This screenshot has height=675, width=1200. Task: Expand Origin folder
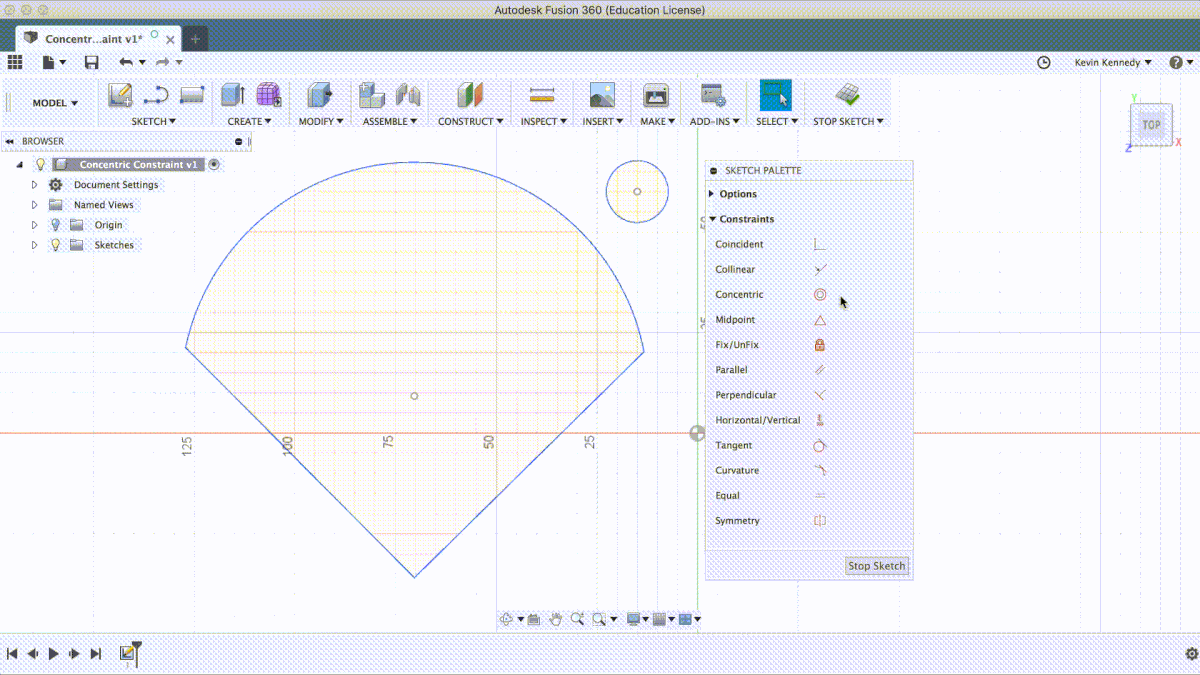[34, 225]
